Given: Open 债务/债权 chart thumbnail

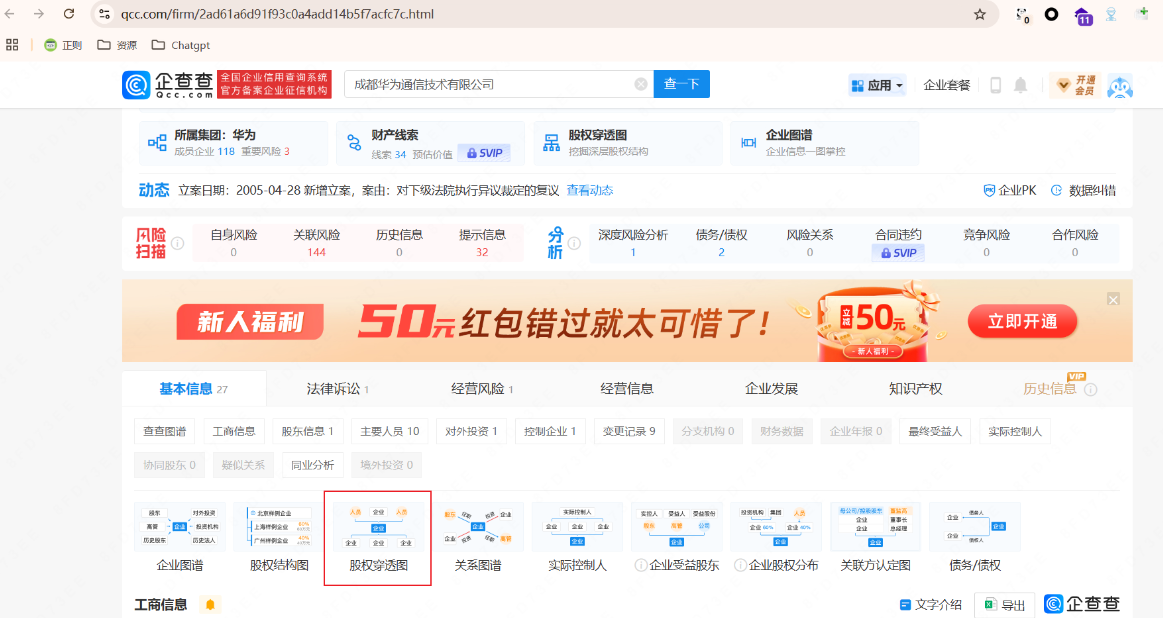Looking at the screenshot, I should pos(975,538).
